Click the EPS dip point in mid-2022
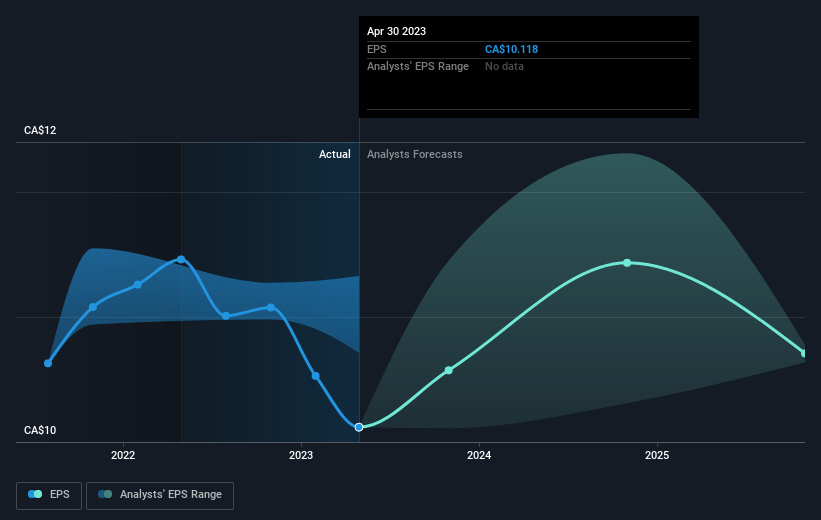 226,316
